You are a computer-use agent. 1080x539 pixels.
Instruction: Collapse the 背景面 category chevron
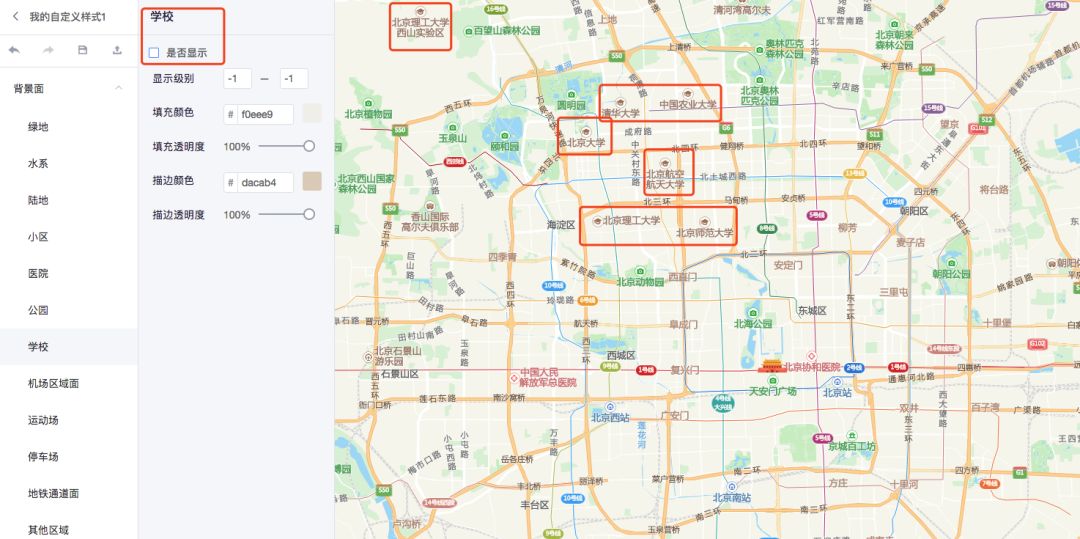[x=118, y=88]
